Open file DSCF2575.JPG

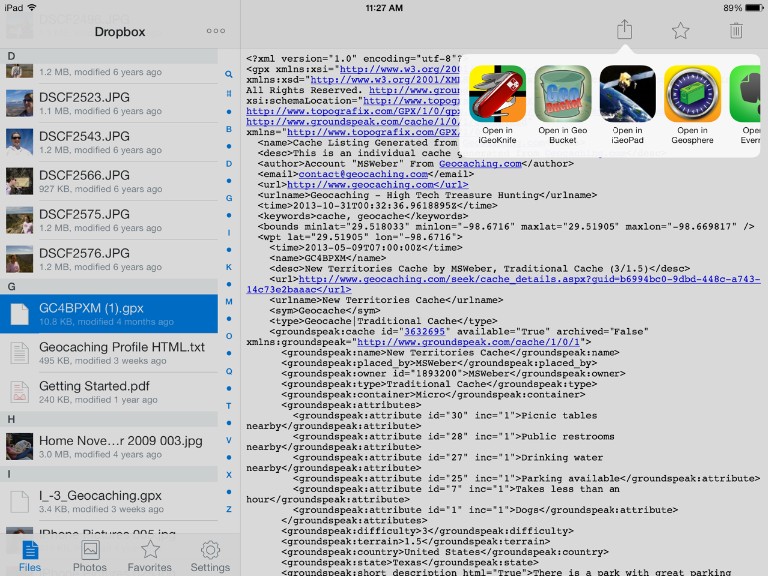click(109, 220)
